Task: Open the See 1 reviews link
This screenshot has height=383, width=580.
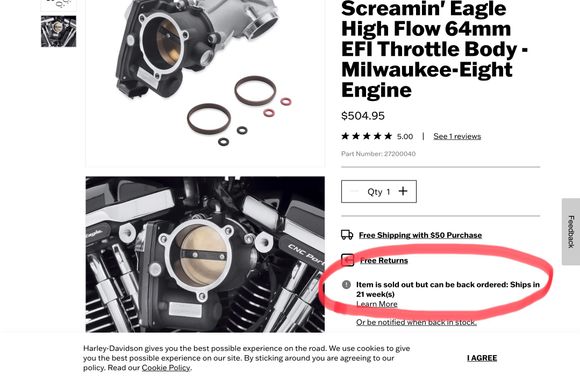Action: pyautogui.click(x=457, y=136)
